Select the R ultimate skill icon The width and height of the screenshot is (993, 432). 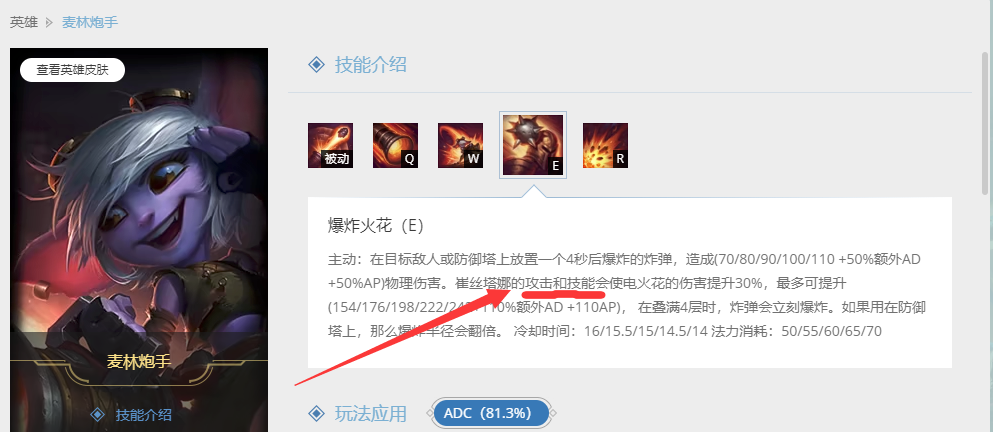[x=605, y=146]
